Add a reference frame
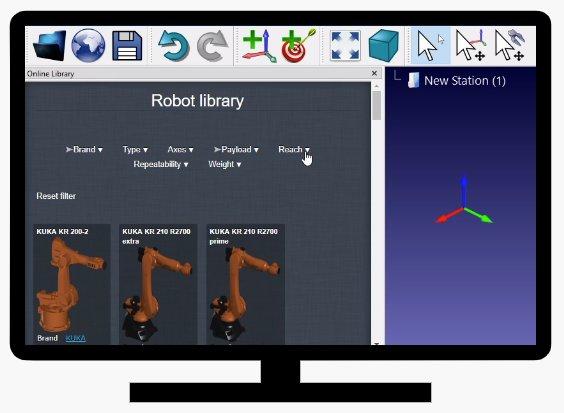The height and width of the screenshot is (413, 564). coord(259,46)
